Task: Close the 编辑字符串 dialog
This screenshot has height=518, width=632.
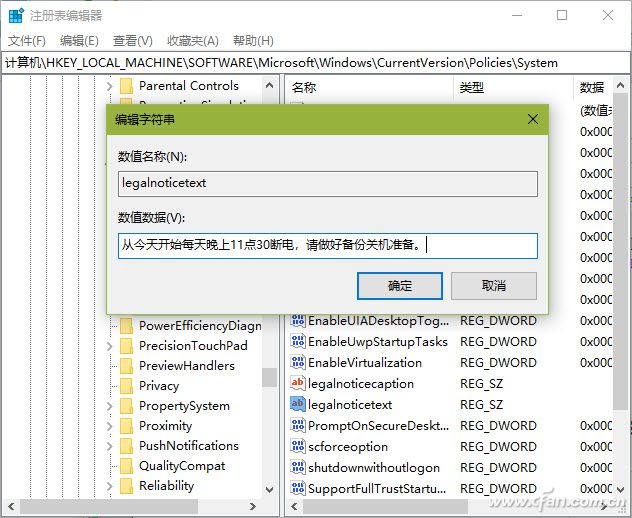Action: click(533, 119)
